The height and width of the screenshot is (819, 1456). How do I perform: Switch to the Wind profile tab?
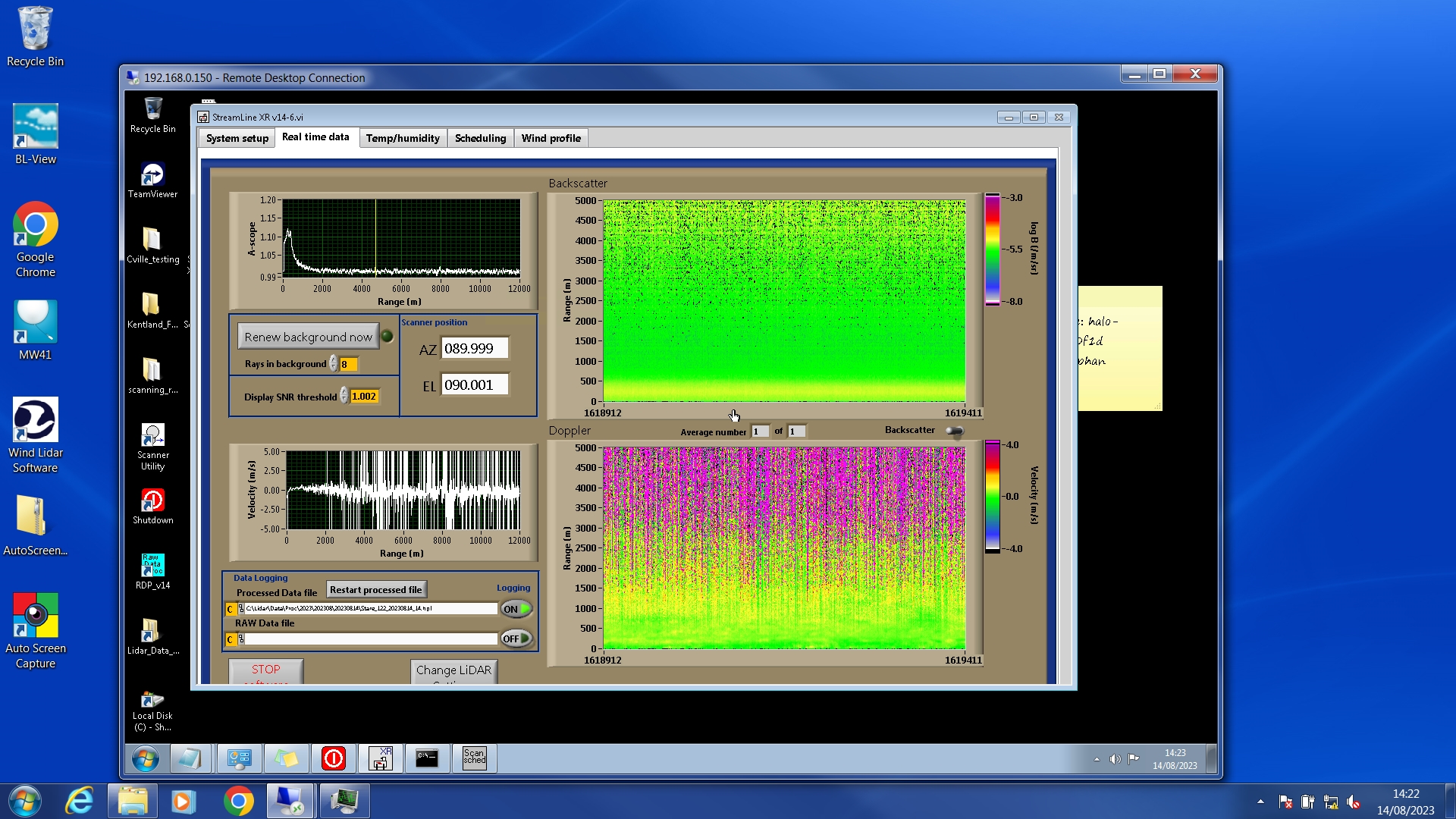[x=551, y=138]
